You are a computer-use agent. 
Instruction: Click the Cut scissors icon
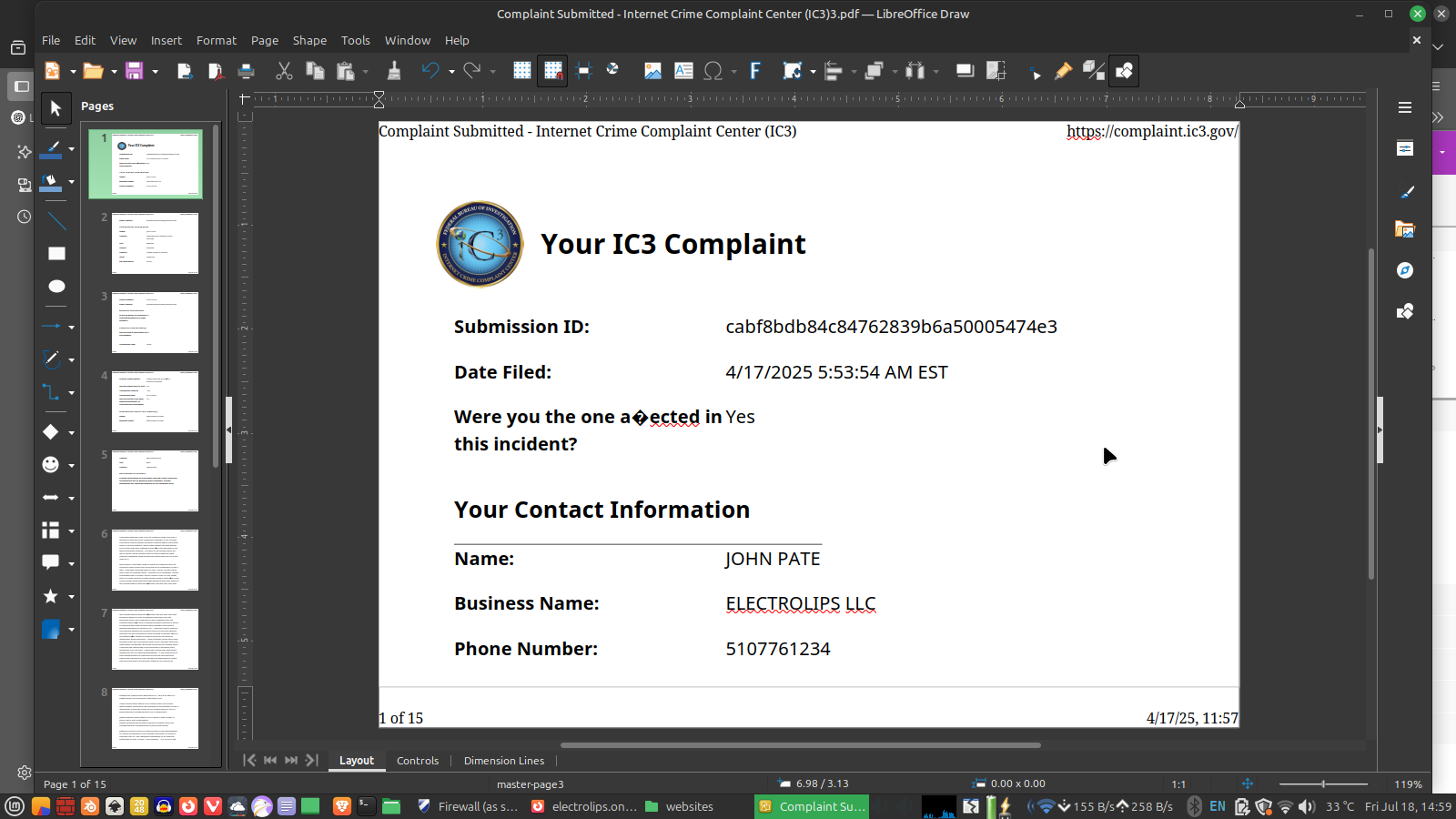coord(284,71)
